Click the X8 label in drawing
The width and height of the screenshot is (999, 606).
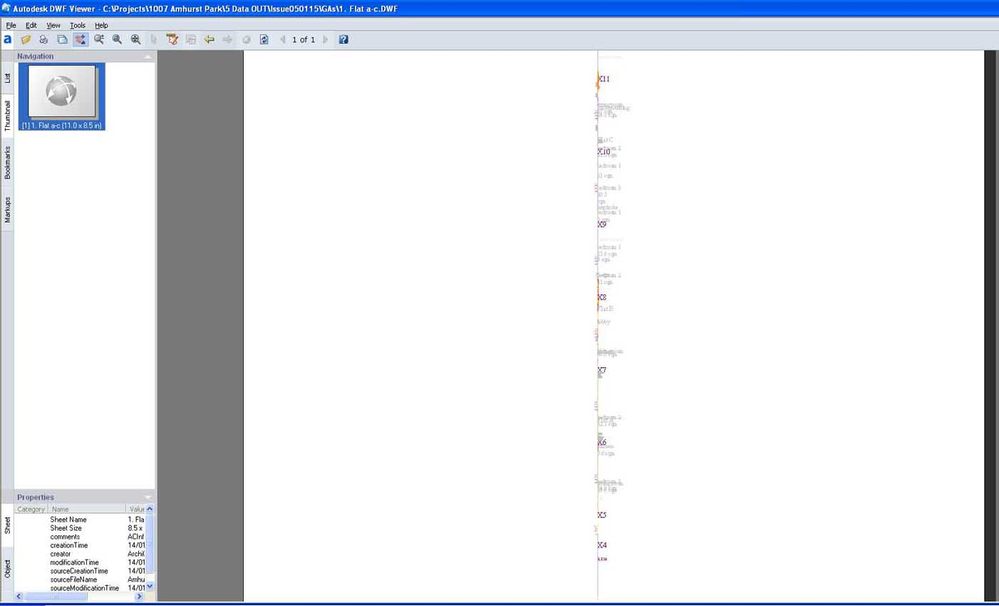(x=602, y=298)
